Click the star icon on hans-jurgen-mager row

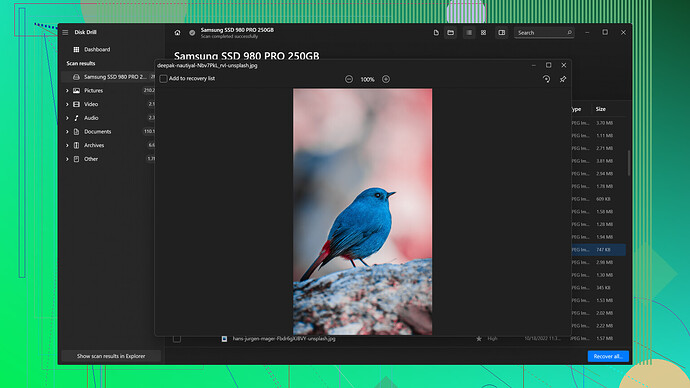[479, 339]
